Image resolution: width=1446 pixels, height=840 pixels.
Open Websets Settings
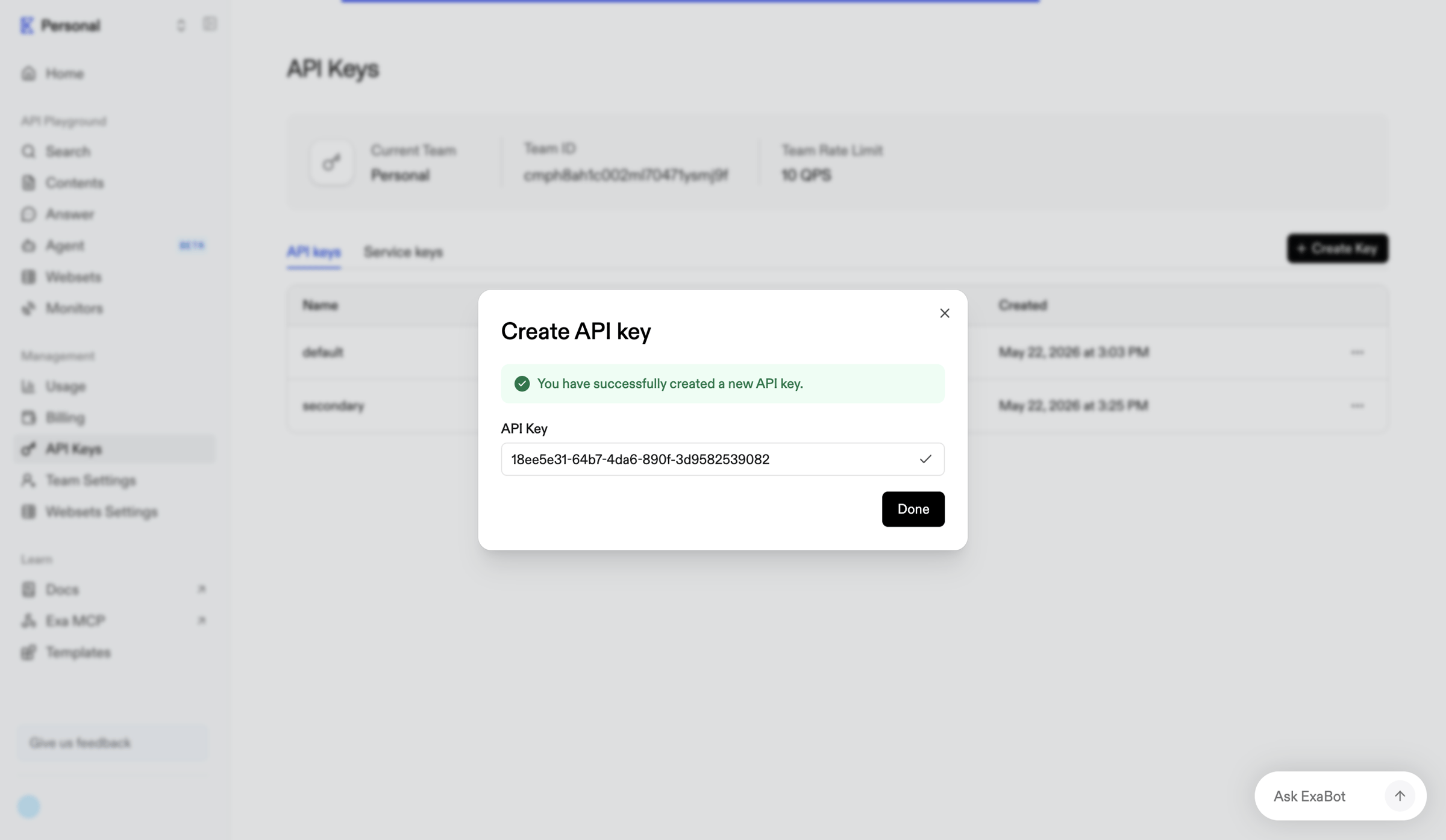(114, 511)
